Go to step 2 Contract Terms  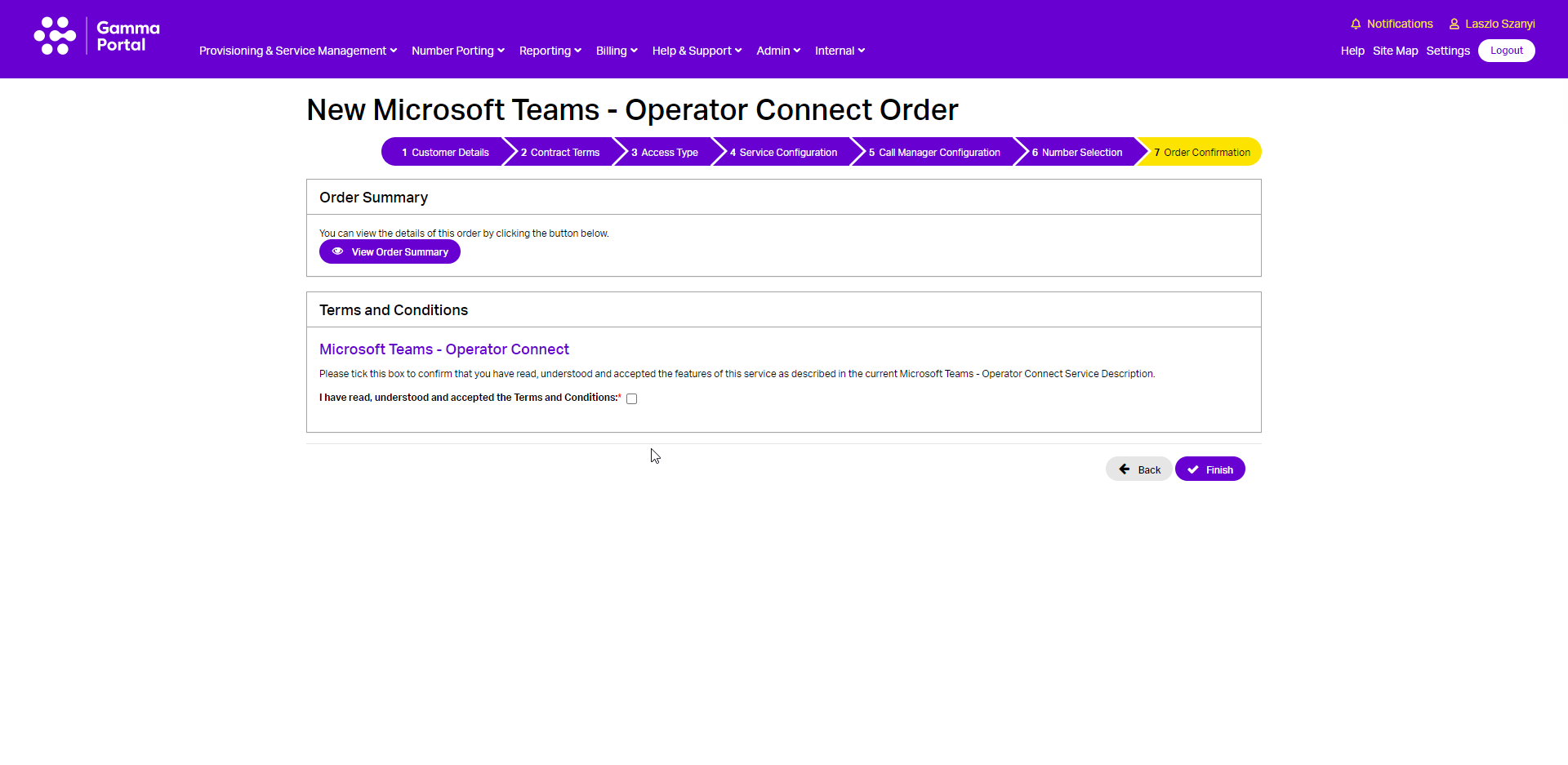click(x=560, y=152)
